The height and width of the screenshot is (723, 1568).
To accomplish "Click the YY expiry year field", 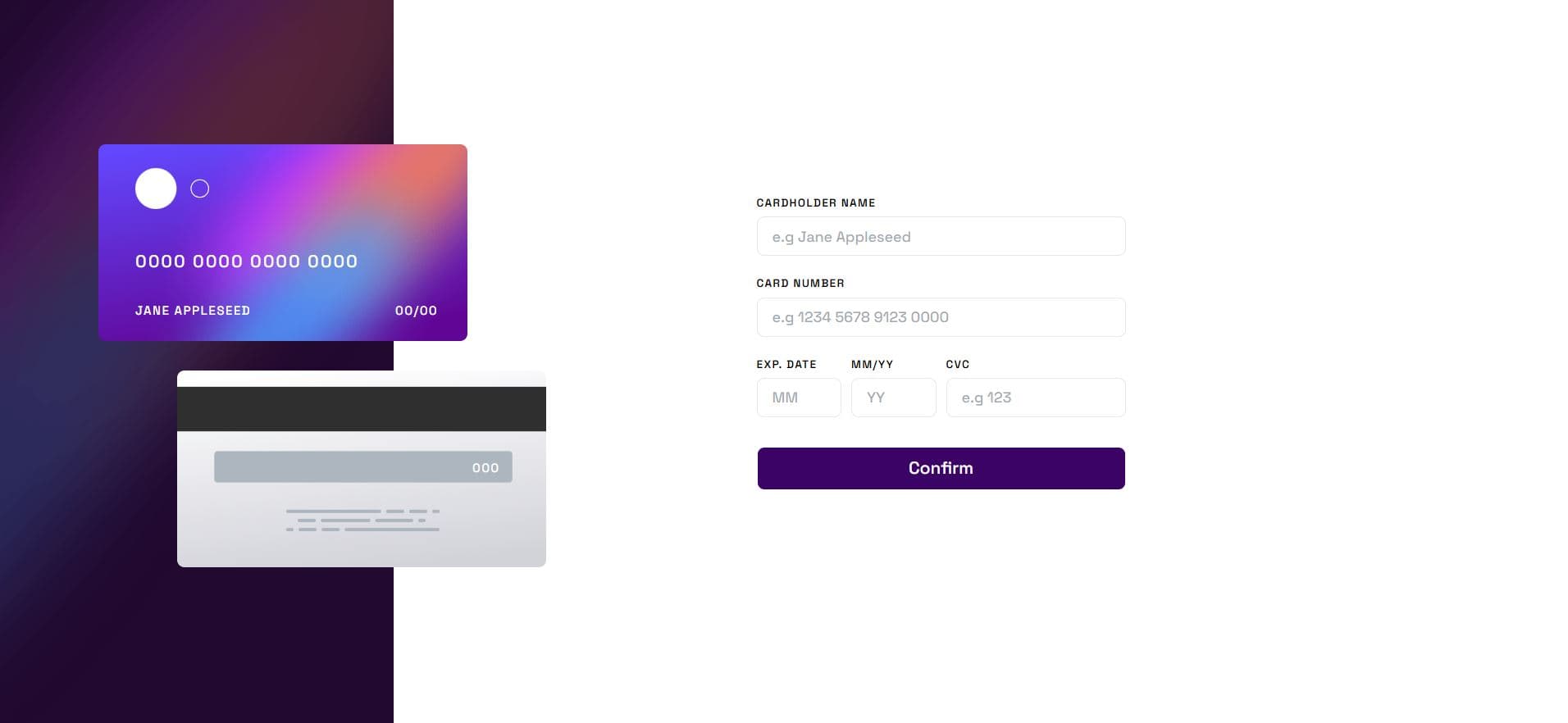I will point(893,397).
